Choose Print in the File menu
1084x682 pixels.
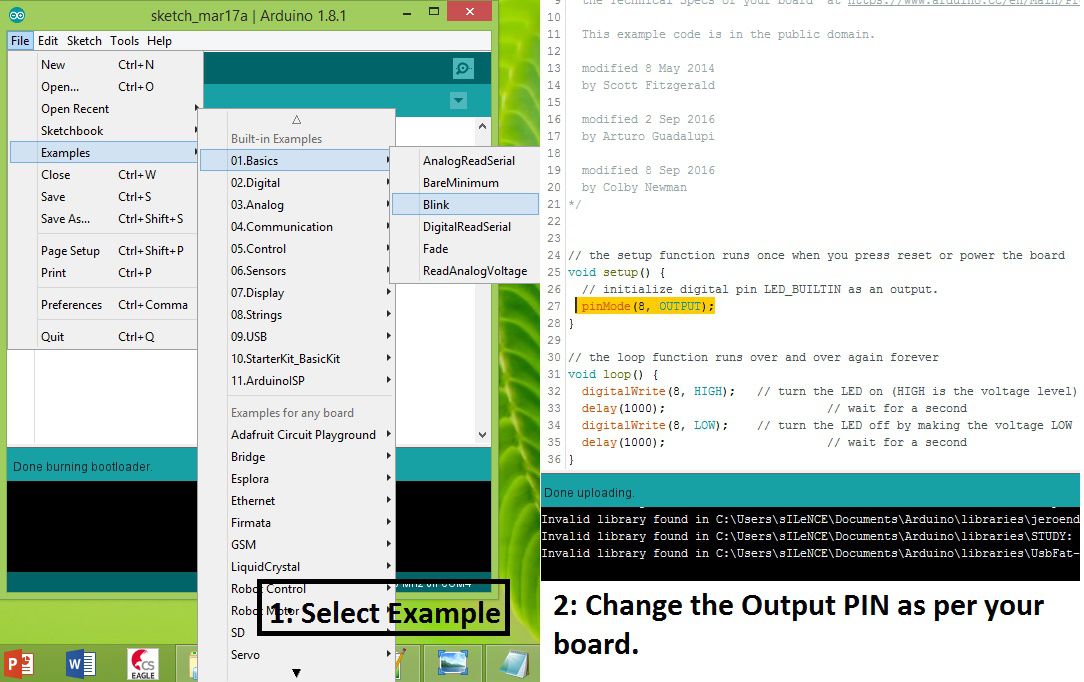coord(106,273)
